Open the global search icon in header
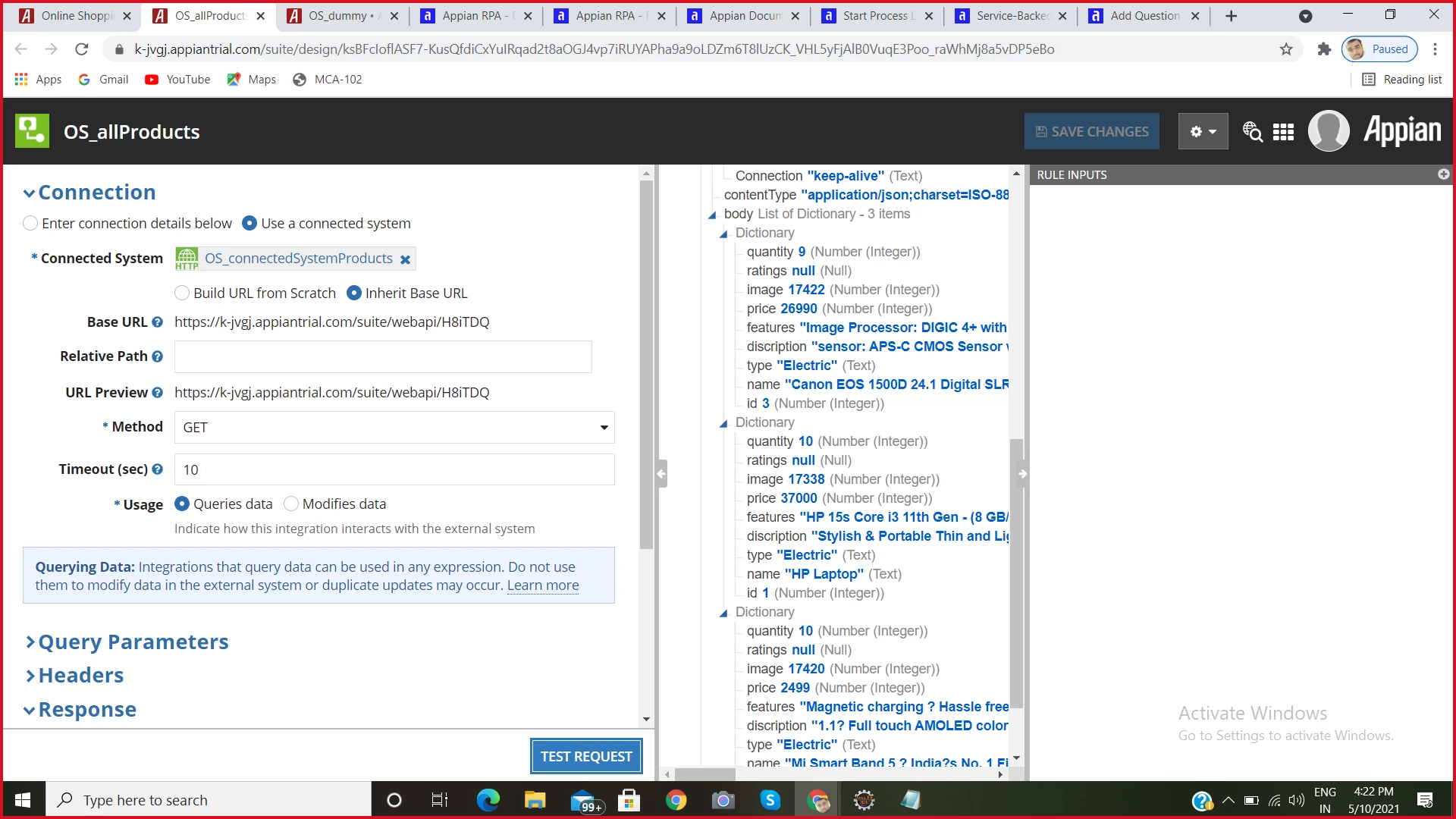1456x819 pixels. pos(1253,132)
